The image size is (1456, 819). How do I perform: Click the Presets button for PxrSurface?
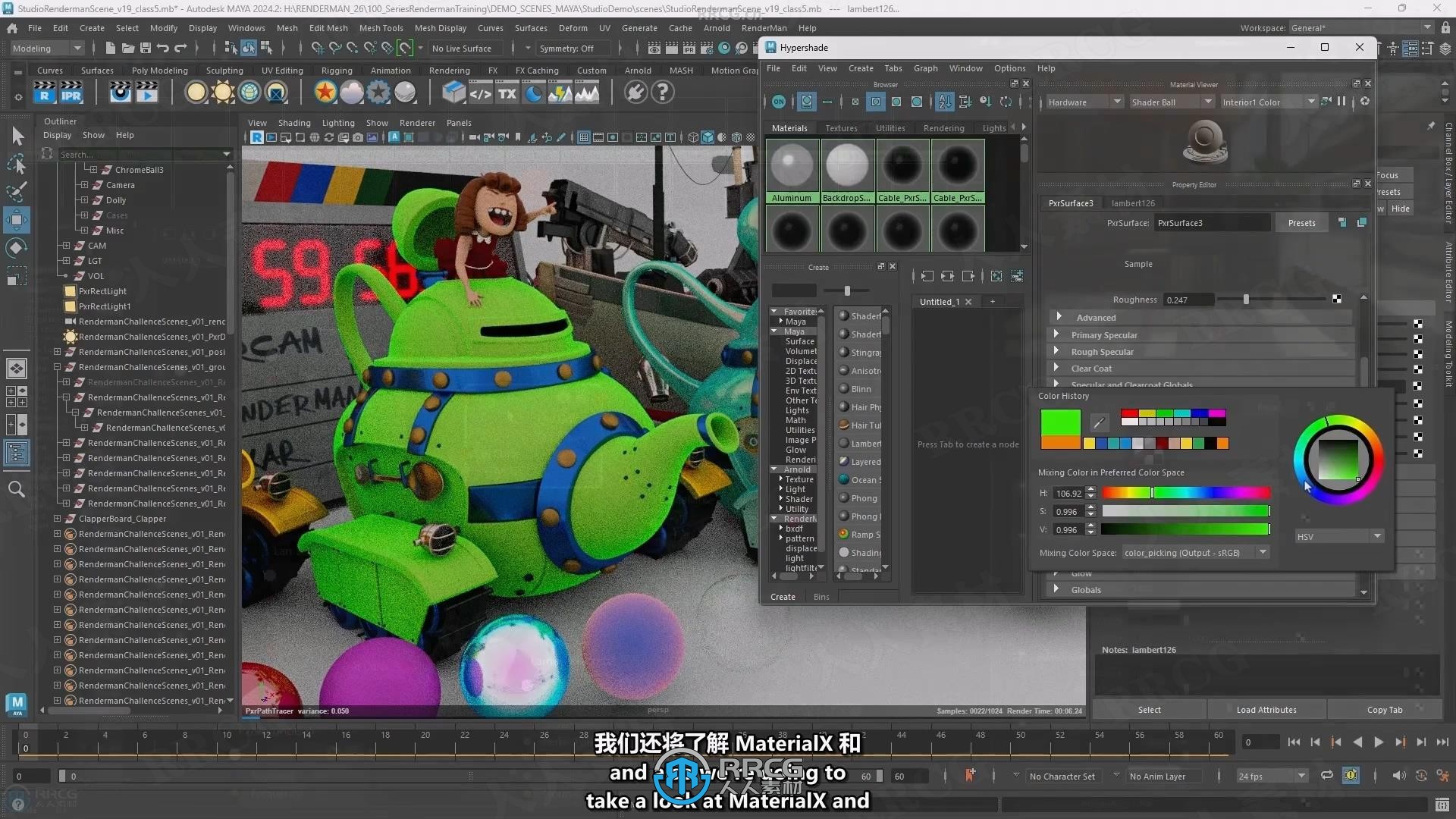(x=1301, y=223)
